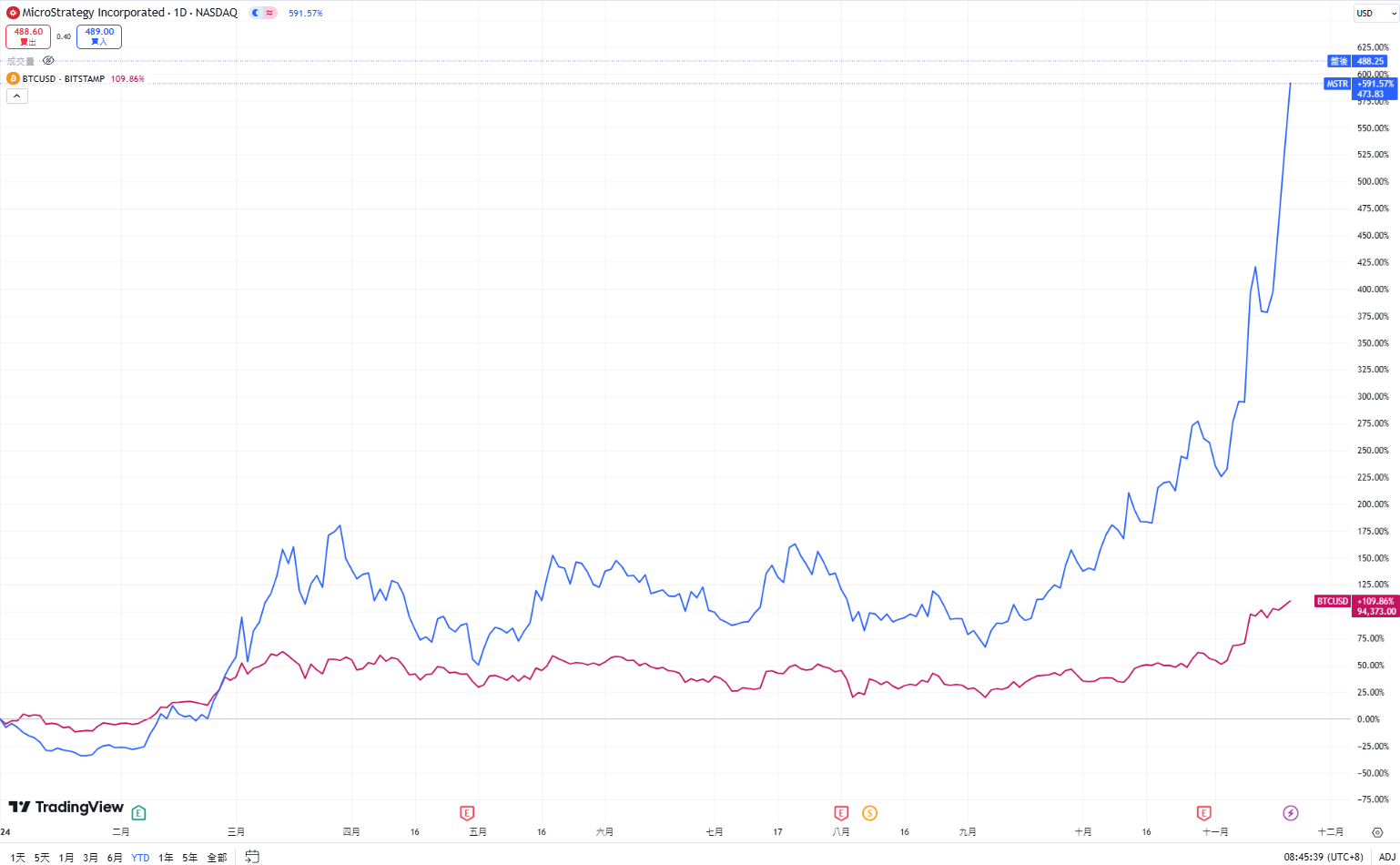Click the 488.25 post-market price tag
Image resolution: width=1400 pixels, height=865 pixels.
[x=1371, y=61]
